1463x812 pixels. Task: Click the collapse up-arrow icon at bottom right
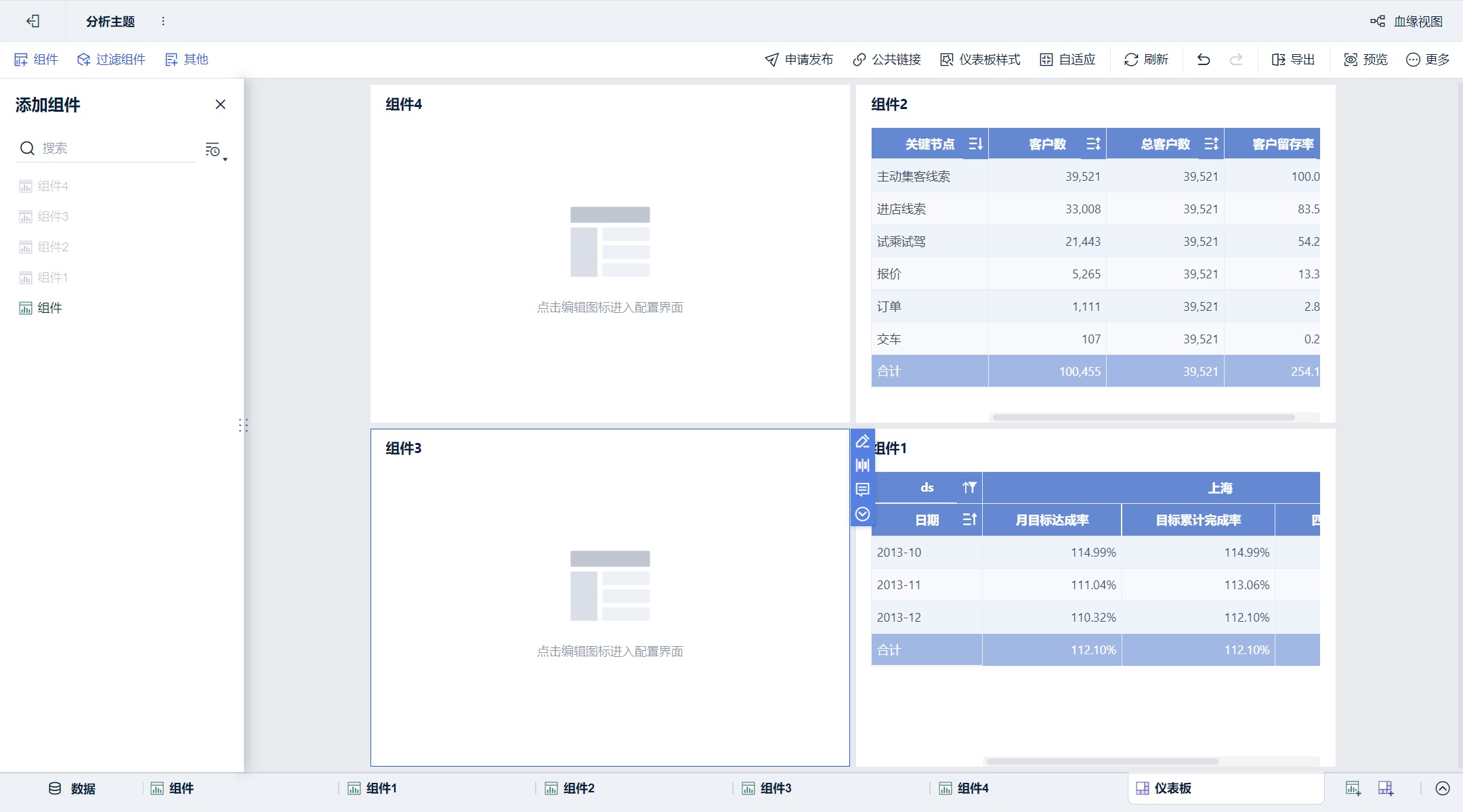click(x=1443, y=788)
